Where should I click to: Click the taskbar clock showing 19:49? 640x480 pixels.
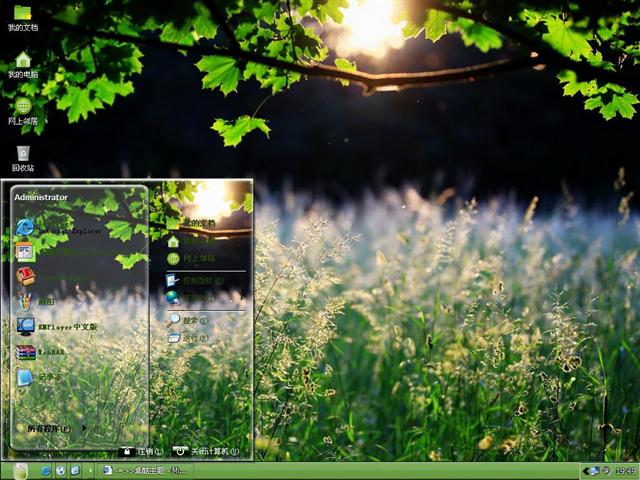tap(625, 470)
